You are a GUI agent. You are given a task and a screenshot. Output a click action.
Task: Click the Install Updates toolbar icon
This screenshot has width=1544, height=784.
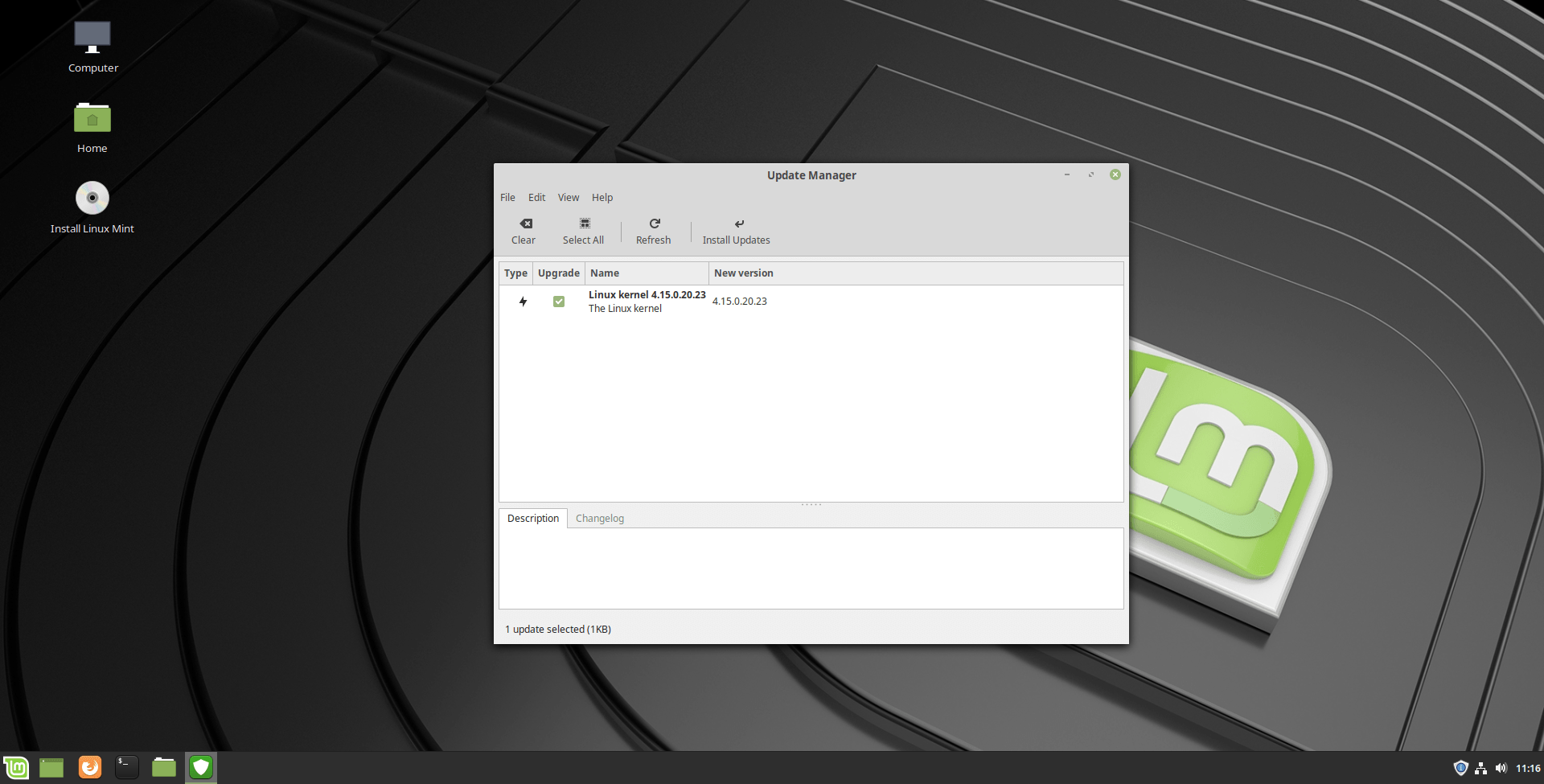click(739, 224)
